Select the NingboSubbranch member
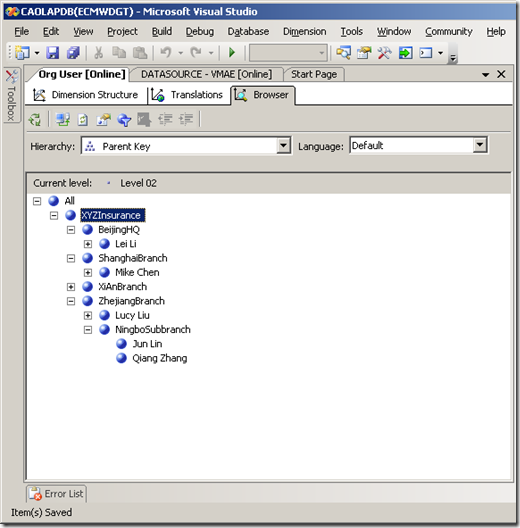The height and width of the screenshot is (528, 520). [153, 329]
